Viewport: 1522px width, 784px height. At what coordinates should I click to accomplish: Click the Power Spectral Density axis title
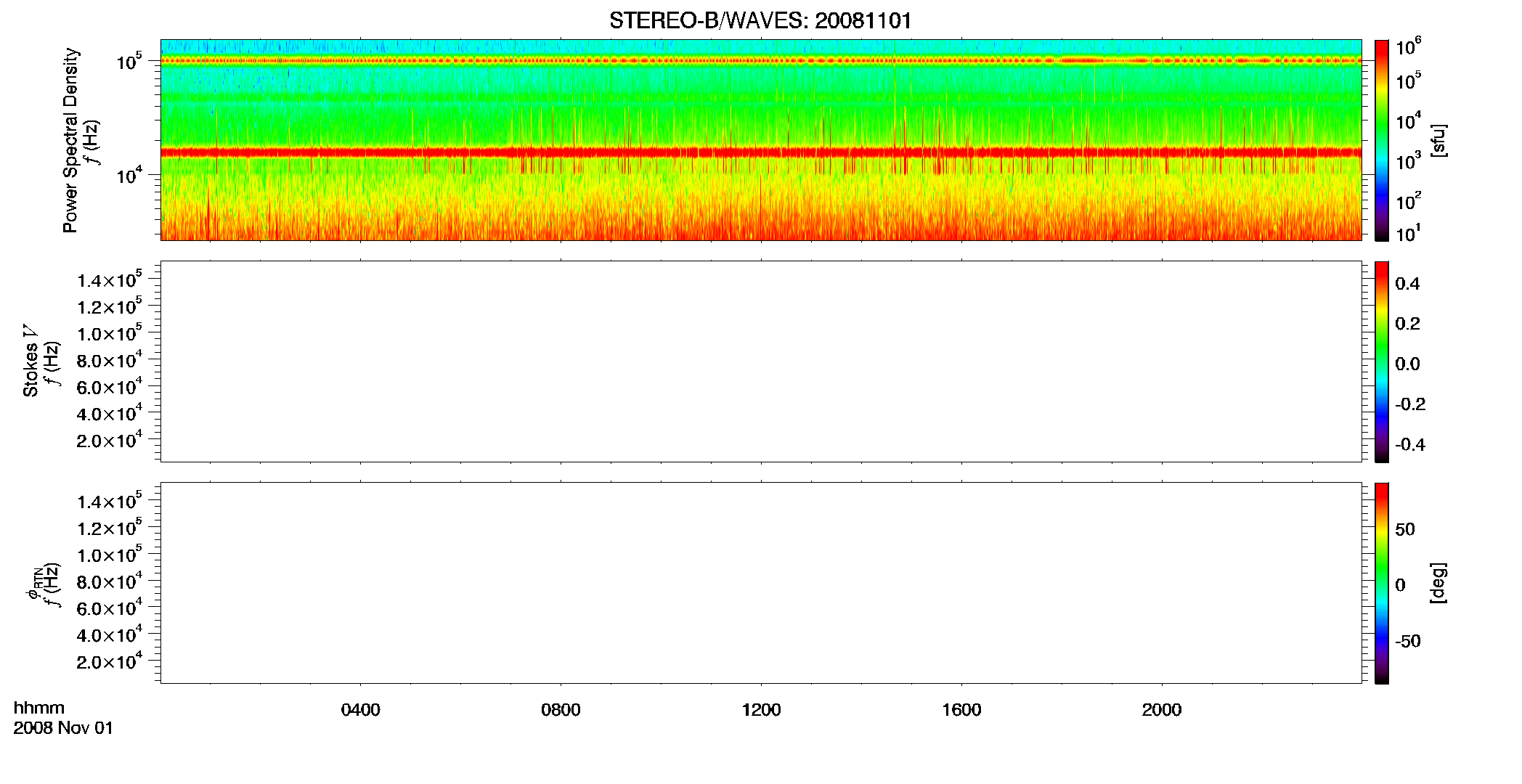click(x=70, y=140)
